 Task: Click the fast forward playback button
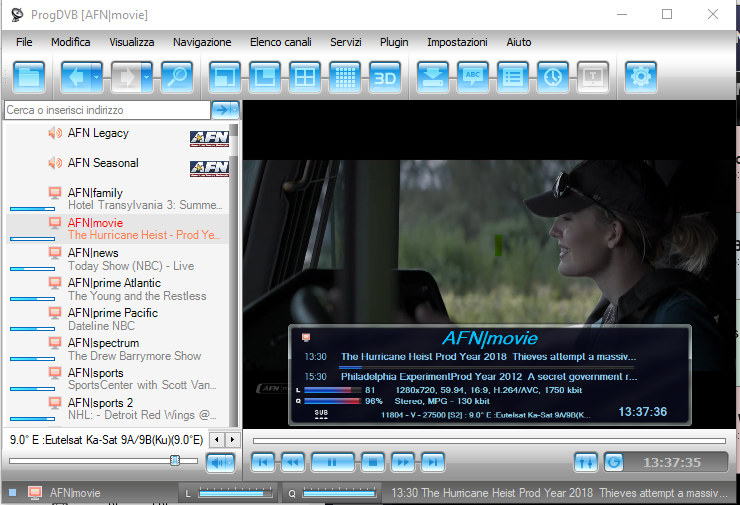pyautogui.click(x=403, y=462)
